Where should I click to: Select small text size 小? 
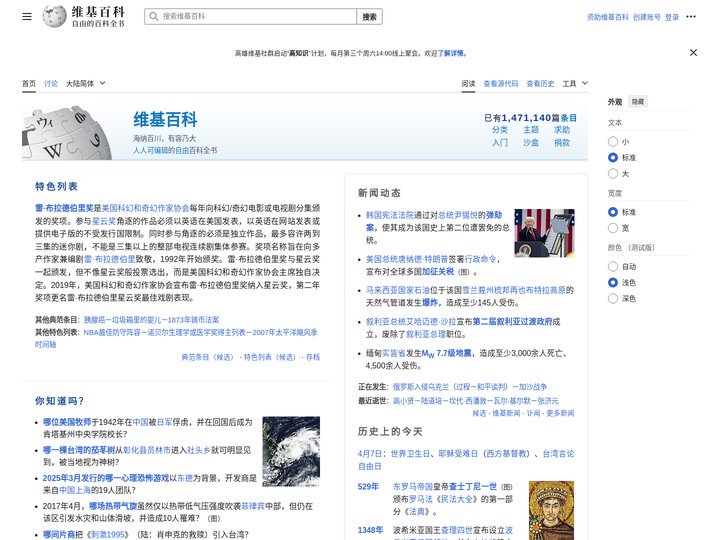(613, 141)
